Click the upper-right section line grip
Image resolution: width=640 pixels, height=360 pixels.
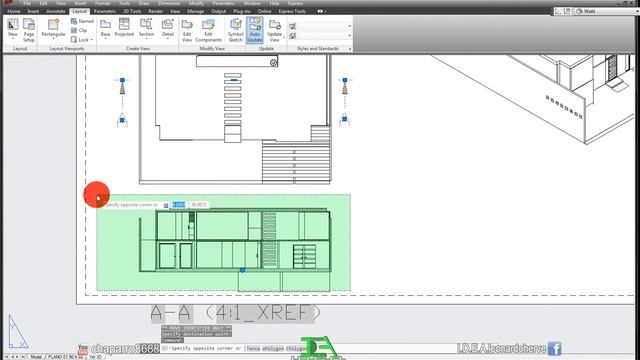point(344,80)
